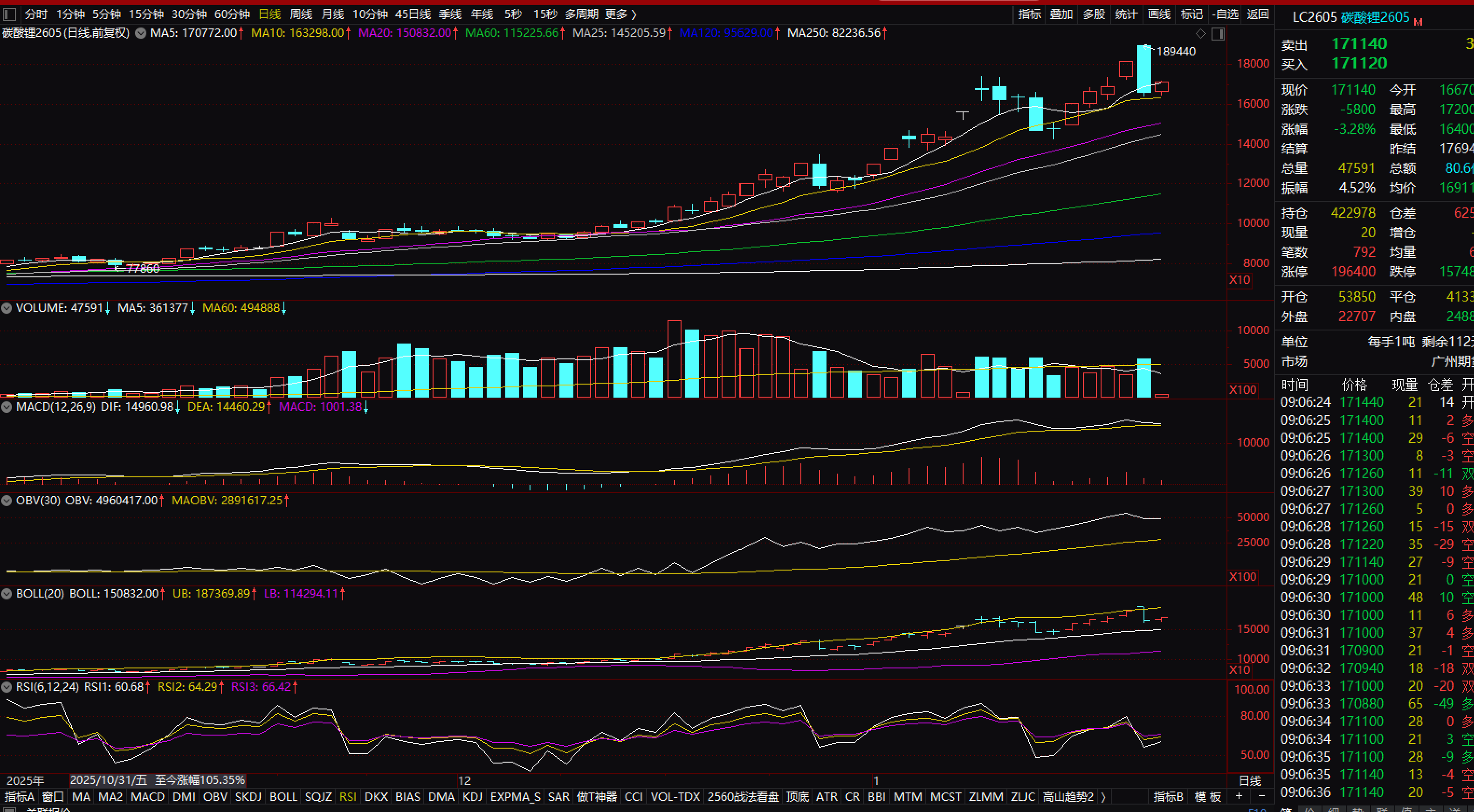Click the minus zoom-out button at bottom right
The width and height of the screenshot is (1474, 812).
1262,796
